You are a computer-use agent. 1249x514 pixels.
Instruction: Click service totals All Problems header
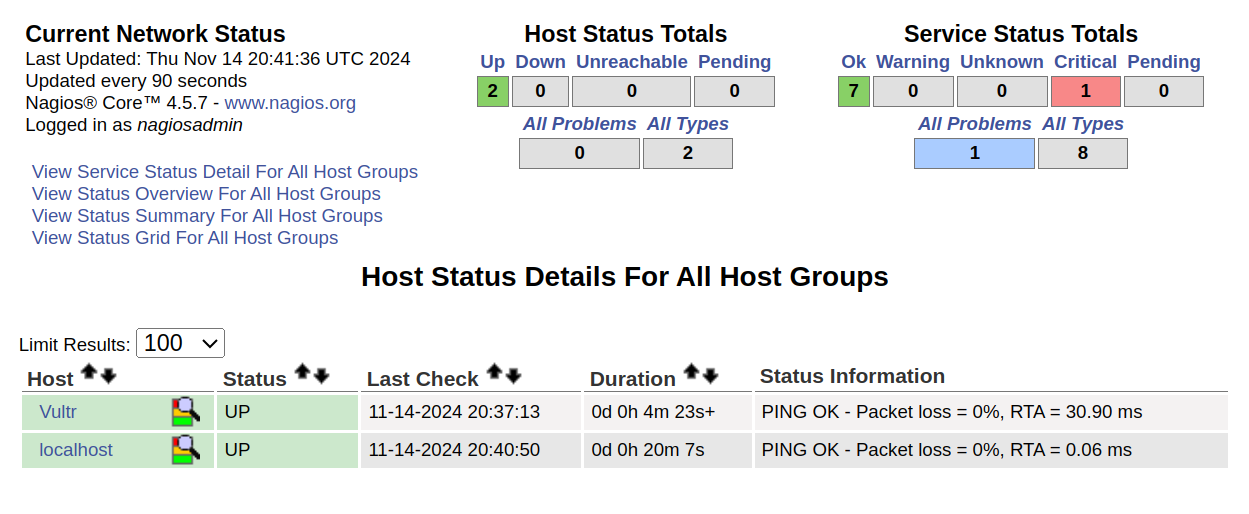pyautogui.click(x=975, y=124)
